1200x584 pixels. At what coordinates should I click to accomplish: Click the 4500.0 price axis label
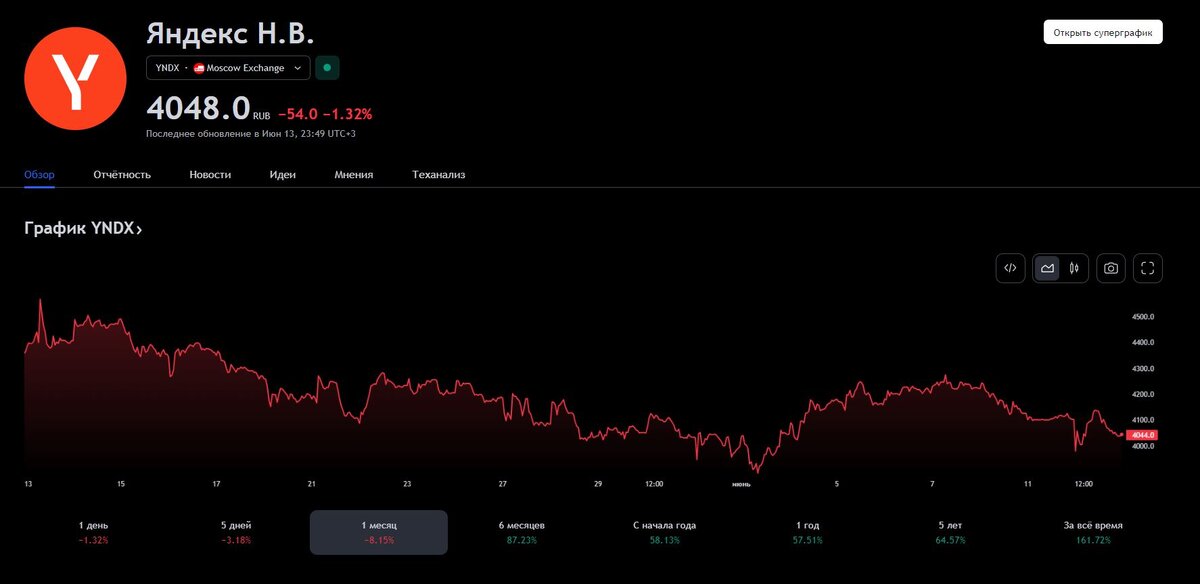click(x=1143, y=317)
